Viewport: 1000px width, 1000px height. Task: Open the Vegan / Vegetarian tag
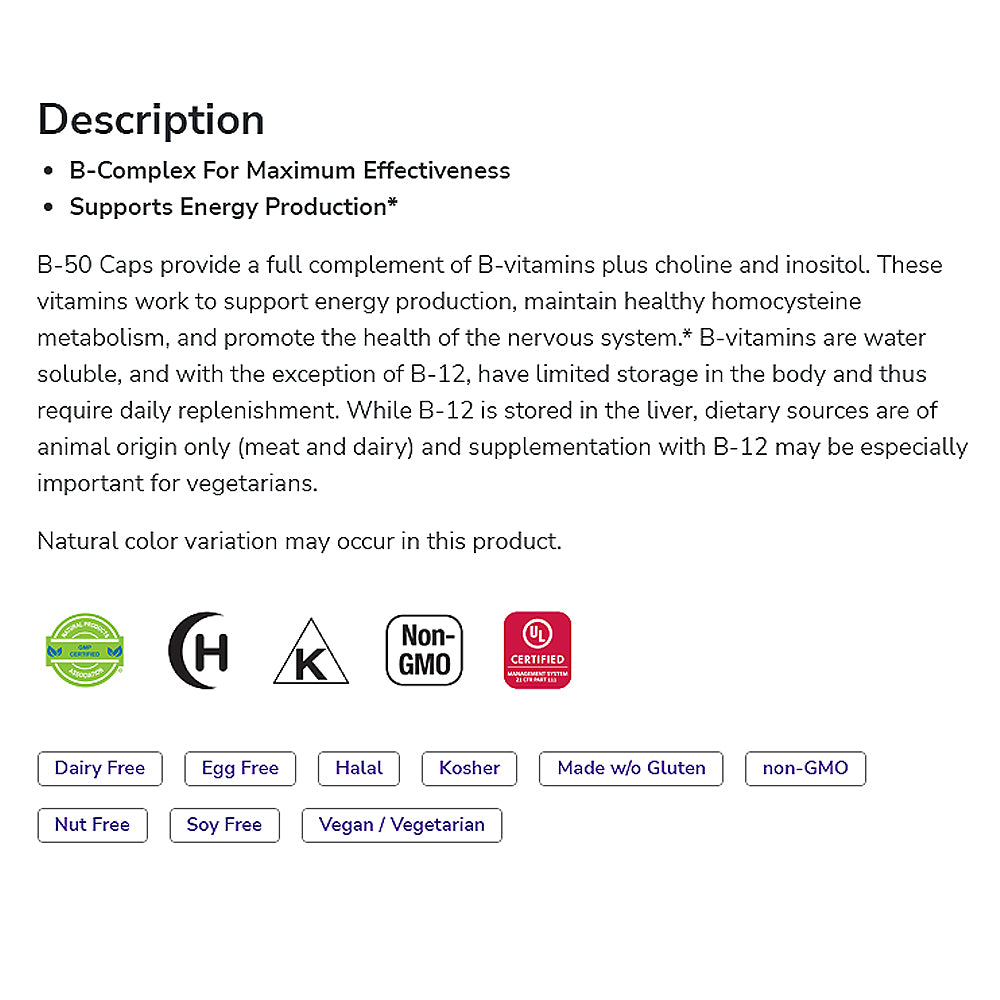pyautogui.click(x=401, y=825)
